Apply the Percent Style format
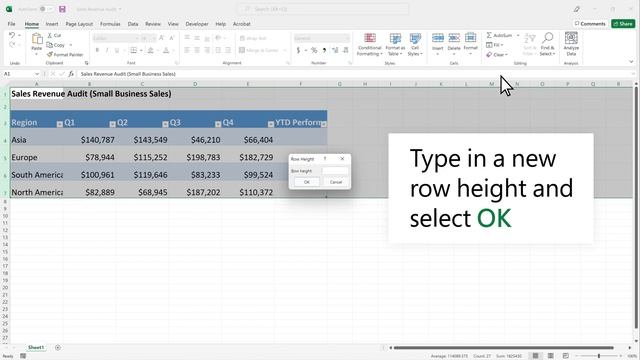 pyautogui.click(x=314, y=50)
